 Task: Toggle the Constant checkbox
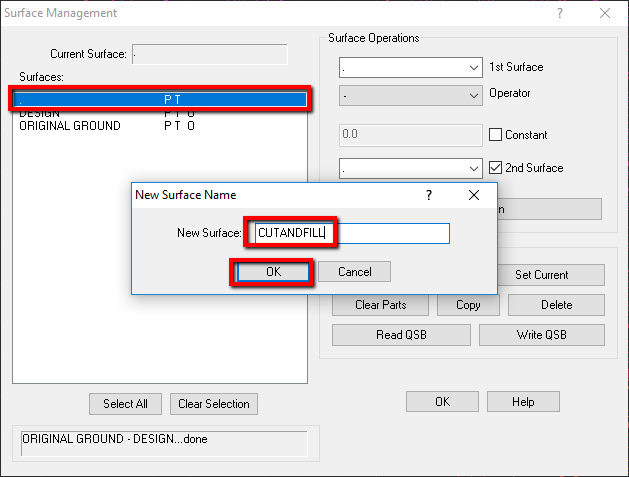tap(496, 135)
